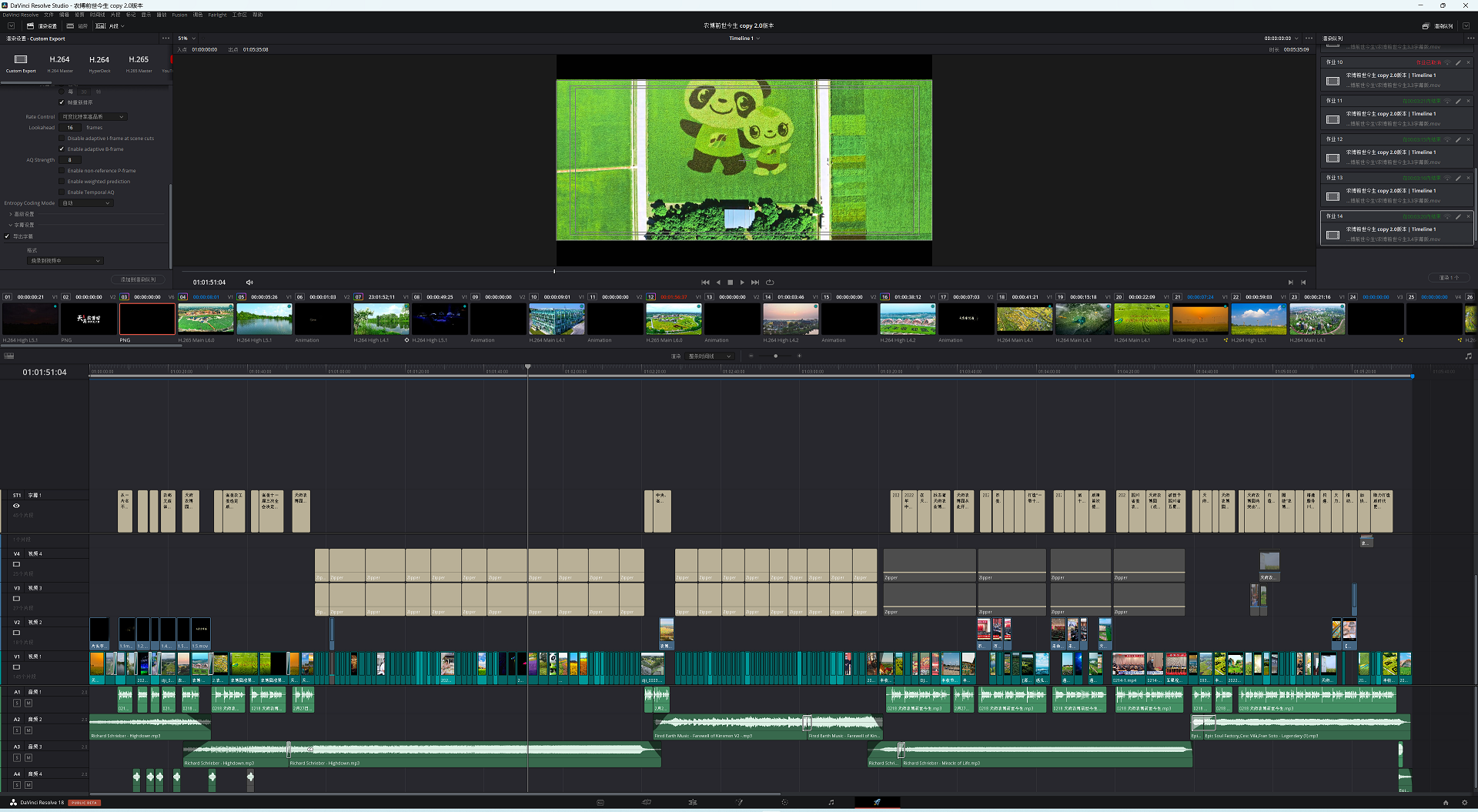
Task: Click Lookahead frames input field
Action: [70, 128]
